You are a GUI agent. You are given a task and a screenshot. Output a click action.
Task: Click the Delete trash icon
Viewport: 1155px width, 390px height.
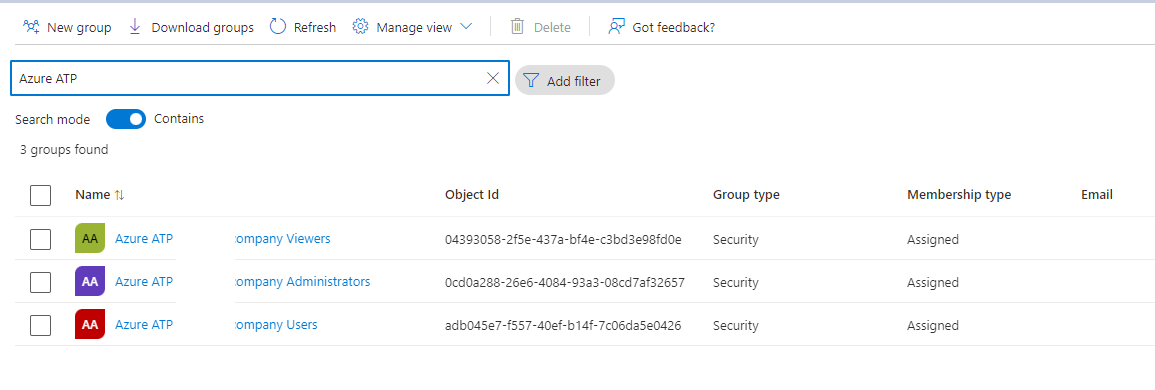coord(517,27)
